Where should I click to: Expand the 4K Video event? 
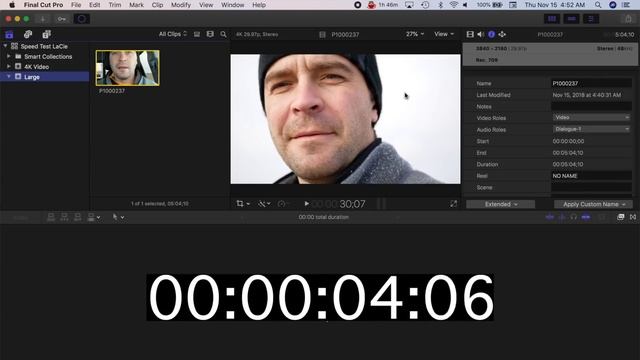9,67
